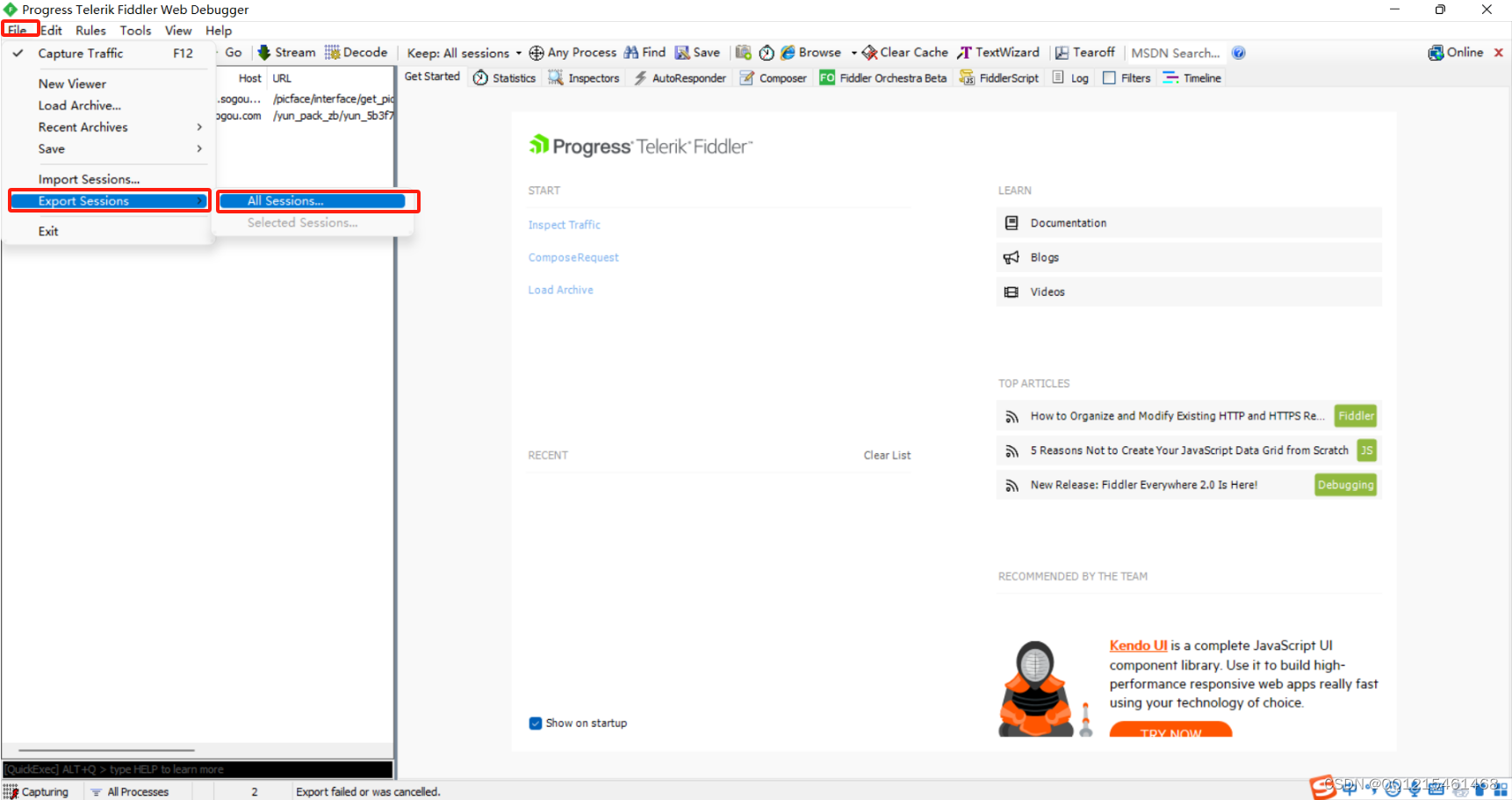The height and width of the screenshot is (800, 1512).
Task: Open the Videos learn item
Action: (1189, 292)
